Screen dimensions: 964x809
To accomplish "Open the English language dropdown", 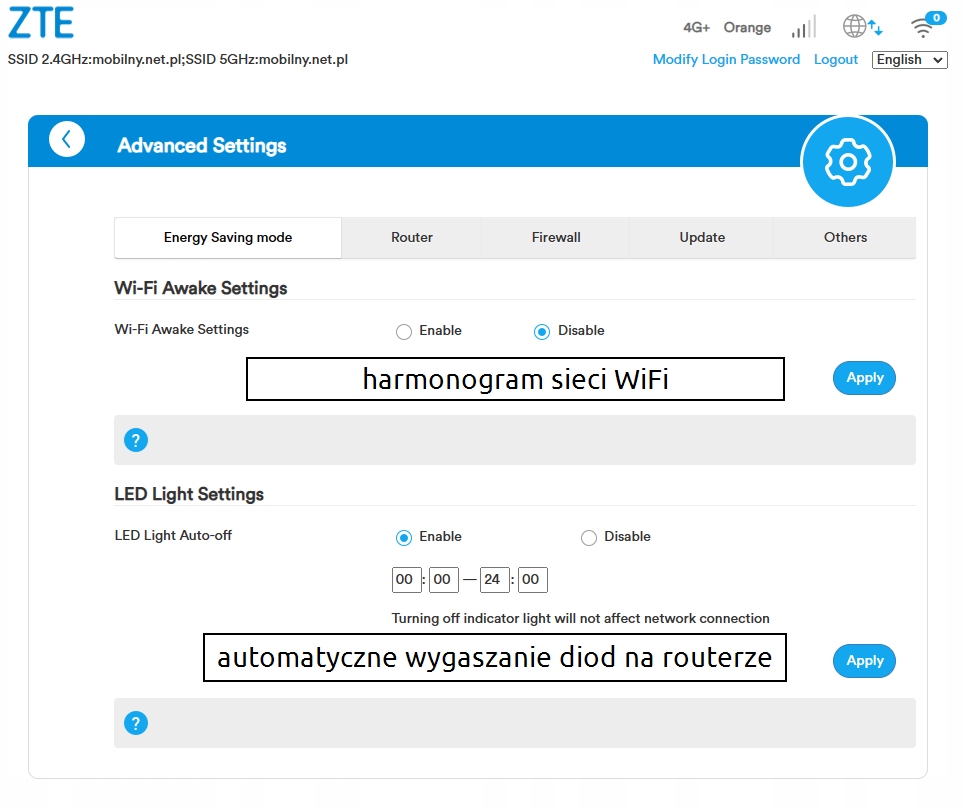I will 909,60.
